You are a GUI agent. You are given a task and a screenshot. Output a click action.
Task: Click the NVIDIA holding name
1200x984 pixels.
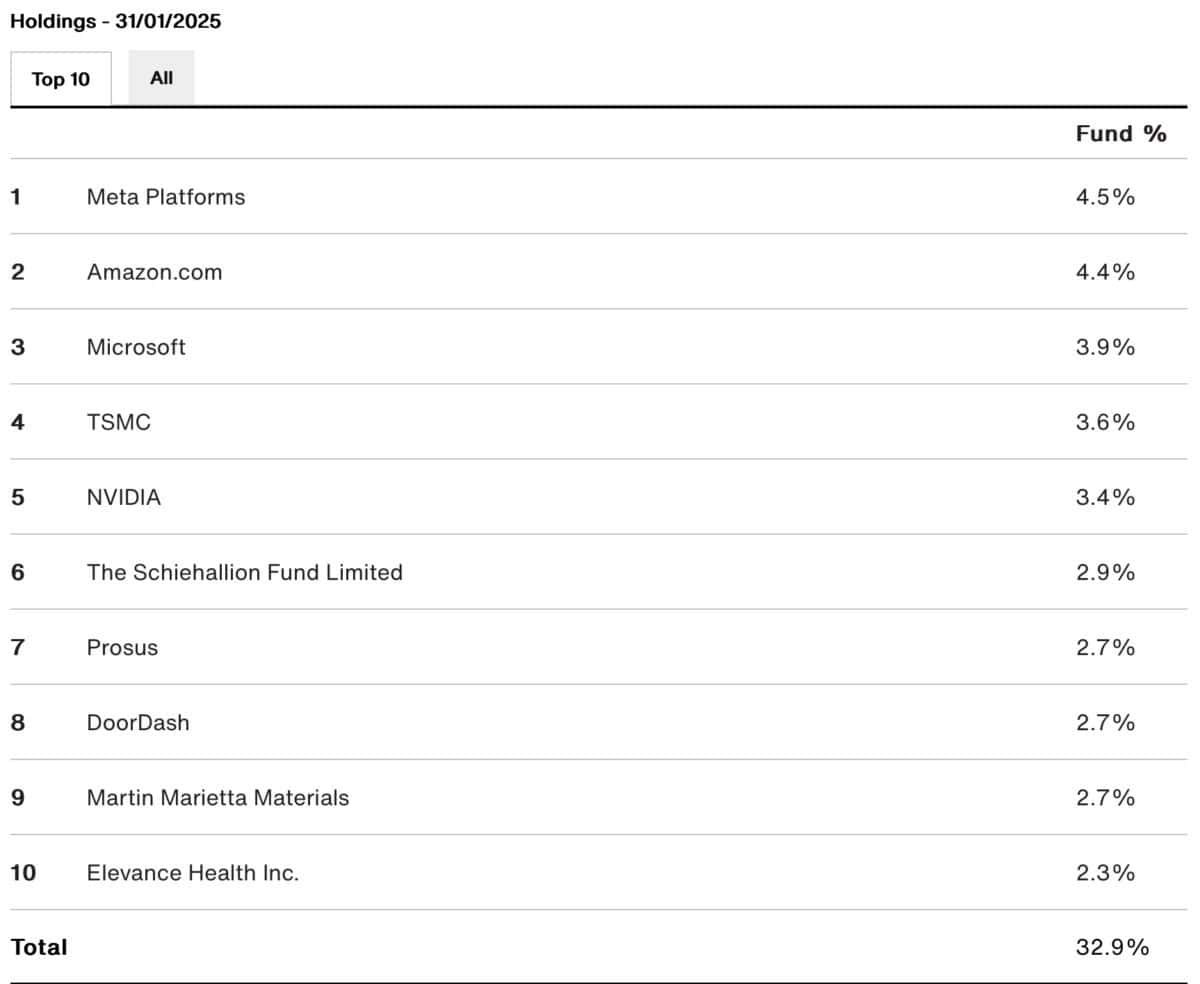click(x=124, y=497)
